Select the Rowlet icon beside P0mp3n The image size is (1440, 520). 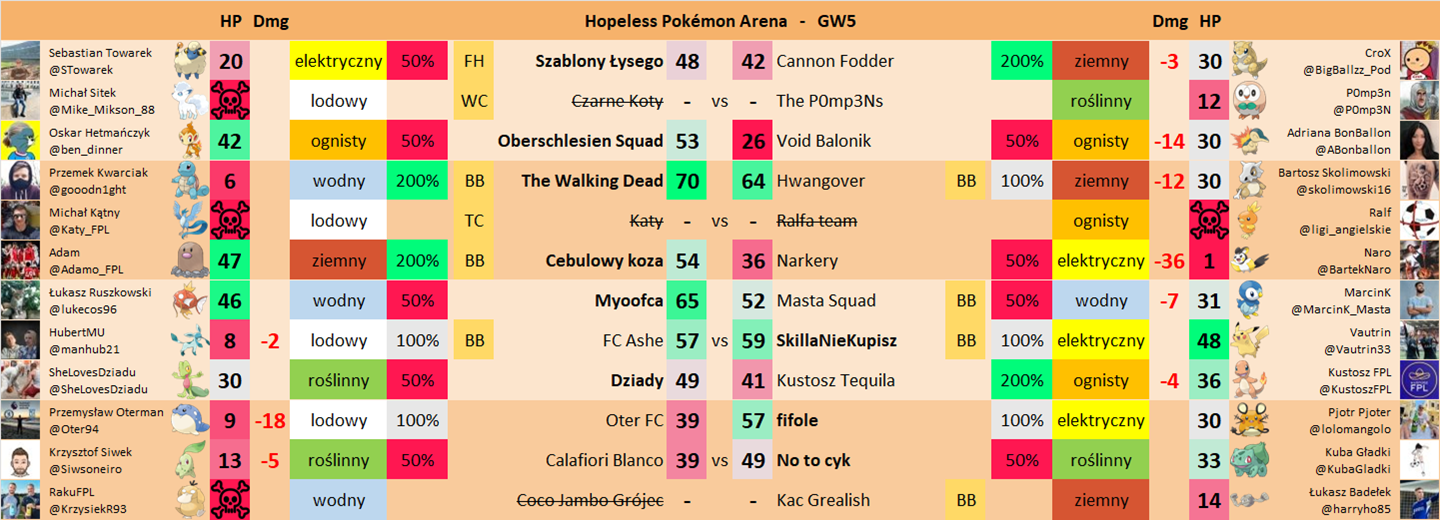point(1248,101)
